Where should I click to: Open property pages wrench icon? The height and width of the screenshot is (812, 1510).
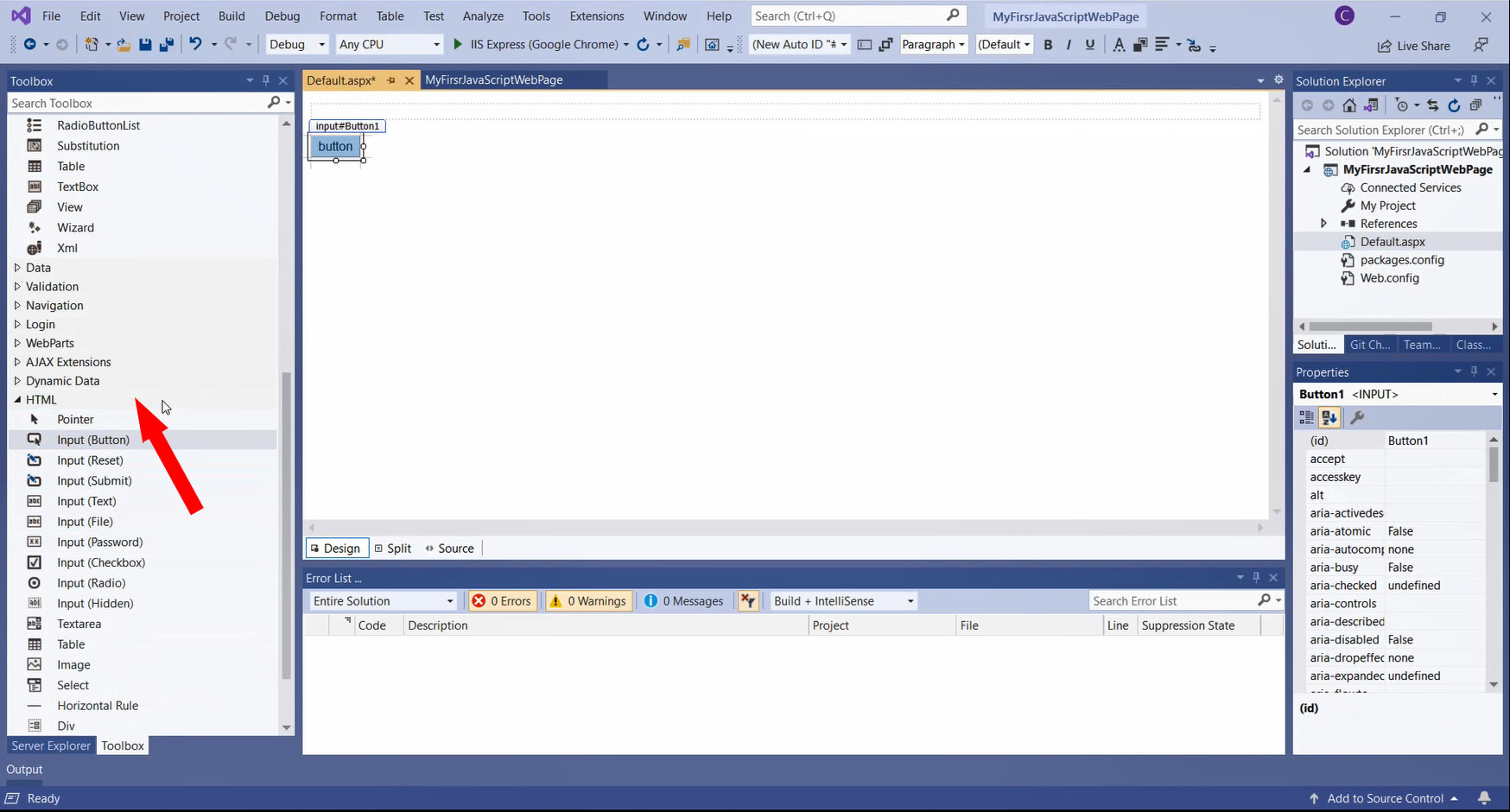point(1357,418)
